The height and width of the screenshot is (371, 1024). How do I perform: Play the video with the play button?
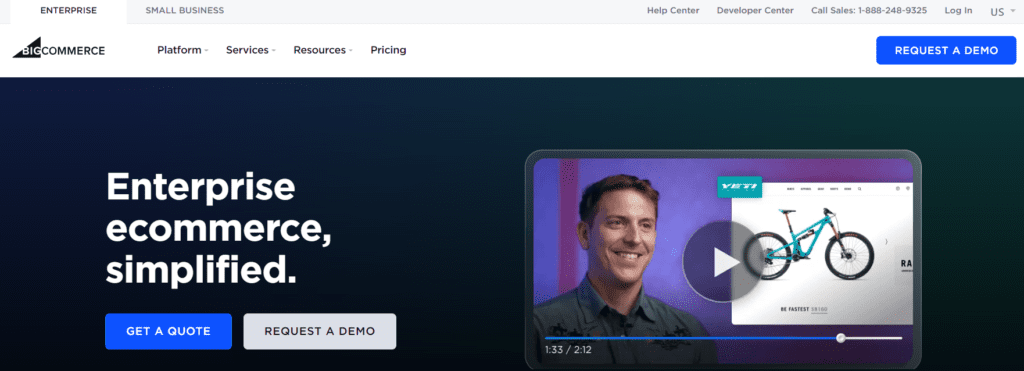(x=723, y=262)
